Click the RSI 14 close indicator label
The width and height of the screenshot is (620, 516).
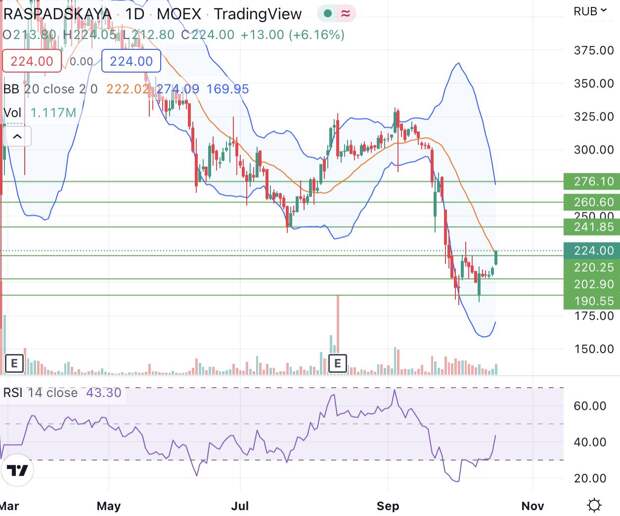[40, 393]
